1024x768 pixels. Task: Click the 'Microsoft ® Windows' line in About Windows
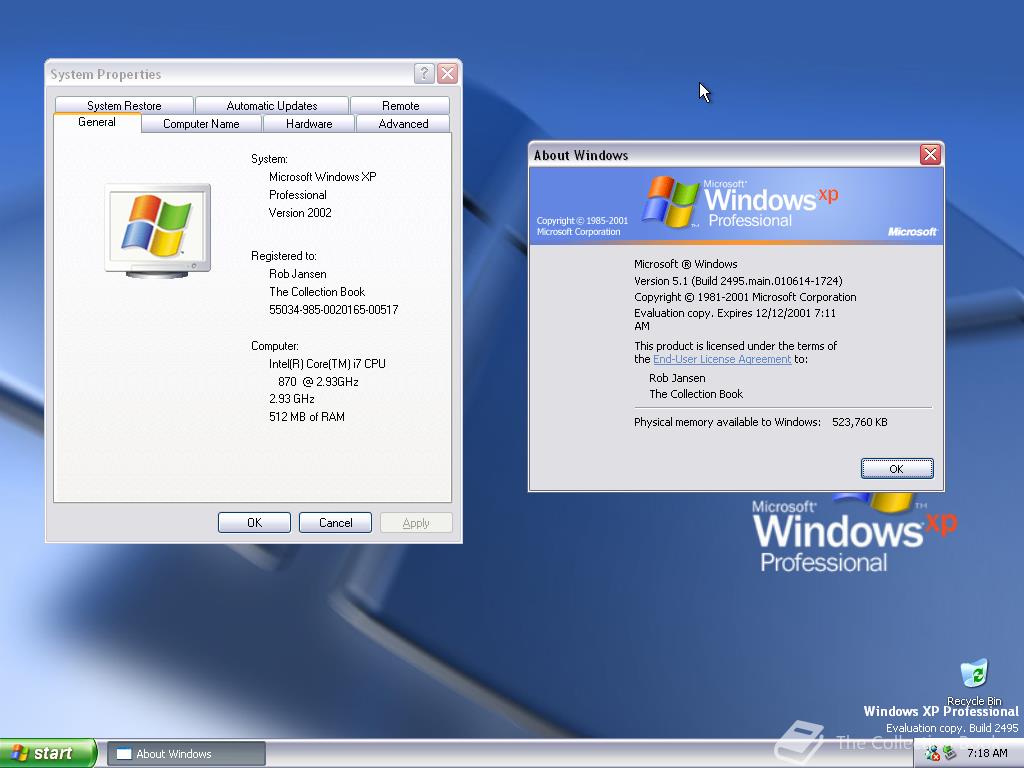[x=685, y=264]
